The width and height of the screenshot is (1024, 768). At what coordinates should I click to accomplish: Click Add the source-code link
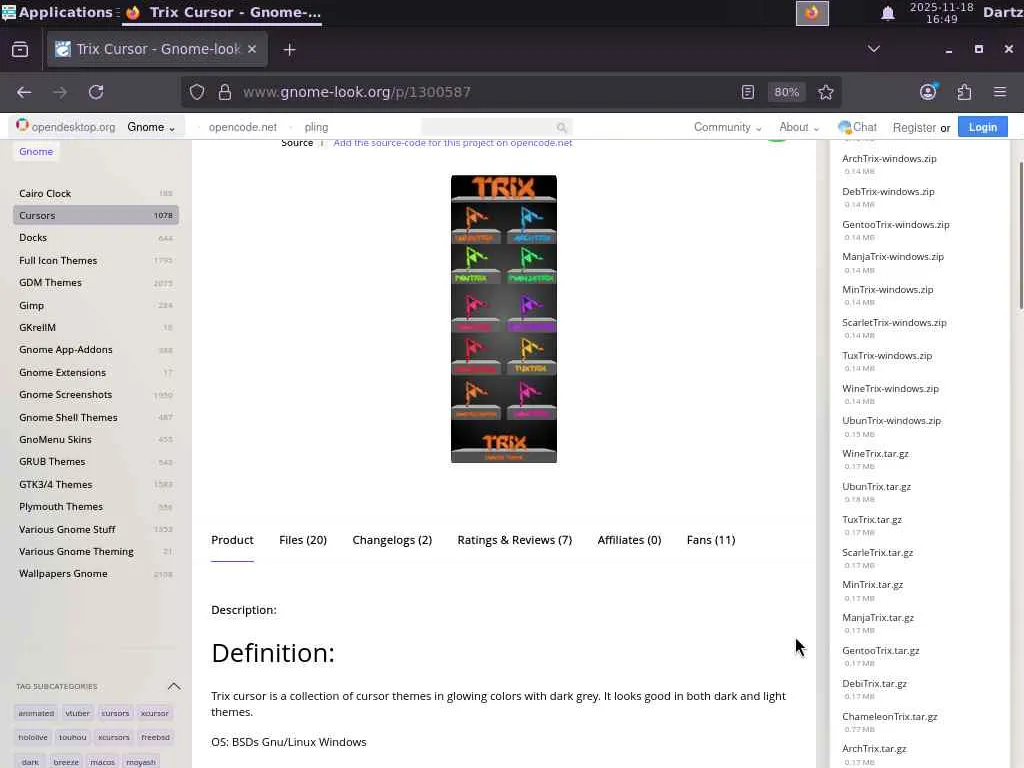453,142
